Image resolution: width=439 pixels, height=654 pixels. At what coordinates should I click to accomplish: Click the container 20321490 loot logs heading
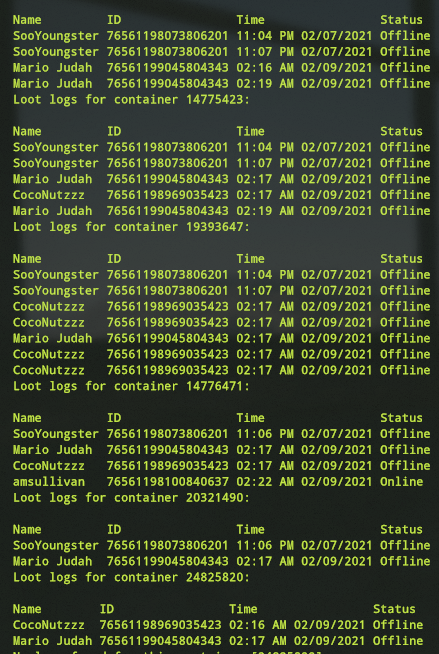(x=131, y=498)
